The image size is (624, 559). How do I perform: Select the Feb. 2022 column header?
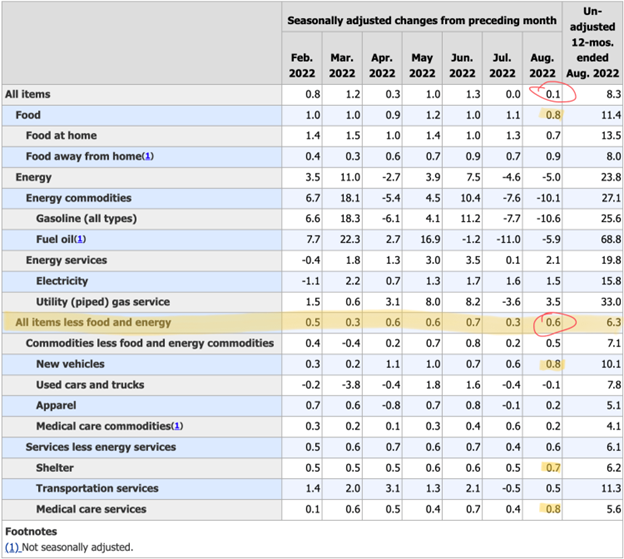click(301, 65)
